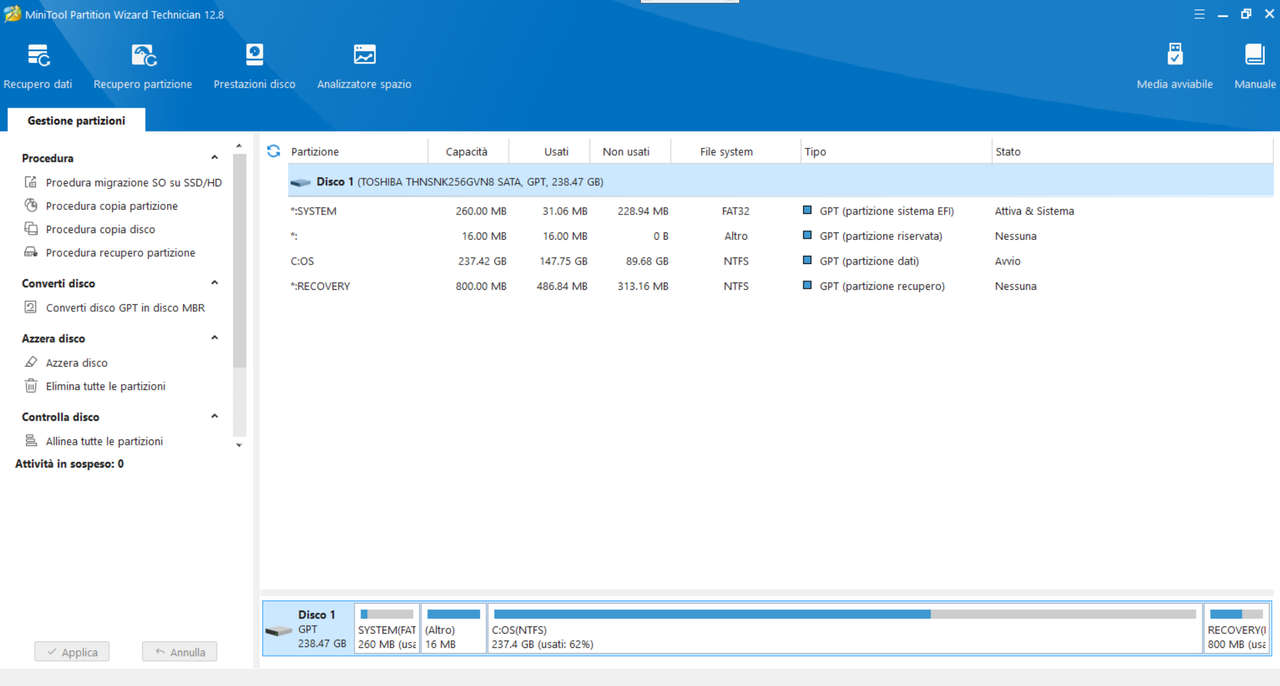
Task: Click the Applica button
Action: [x=71, y=652]
